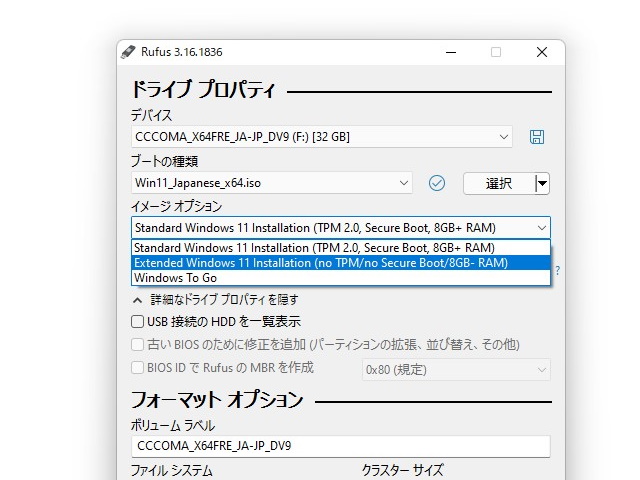Image resolution: width=640 pixels, height=480 pixels.
Task: Minimize the Rufus window
Action: pos(451,52)
